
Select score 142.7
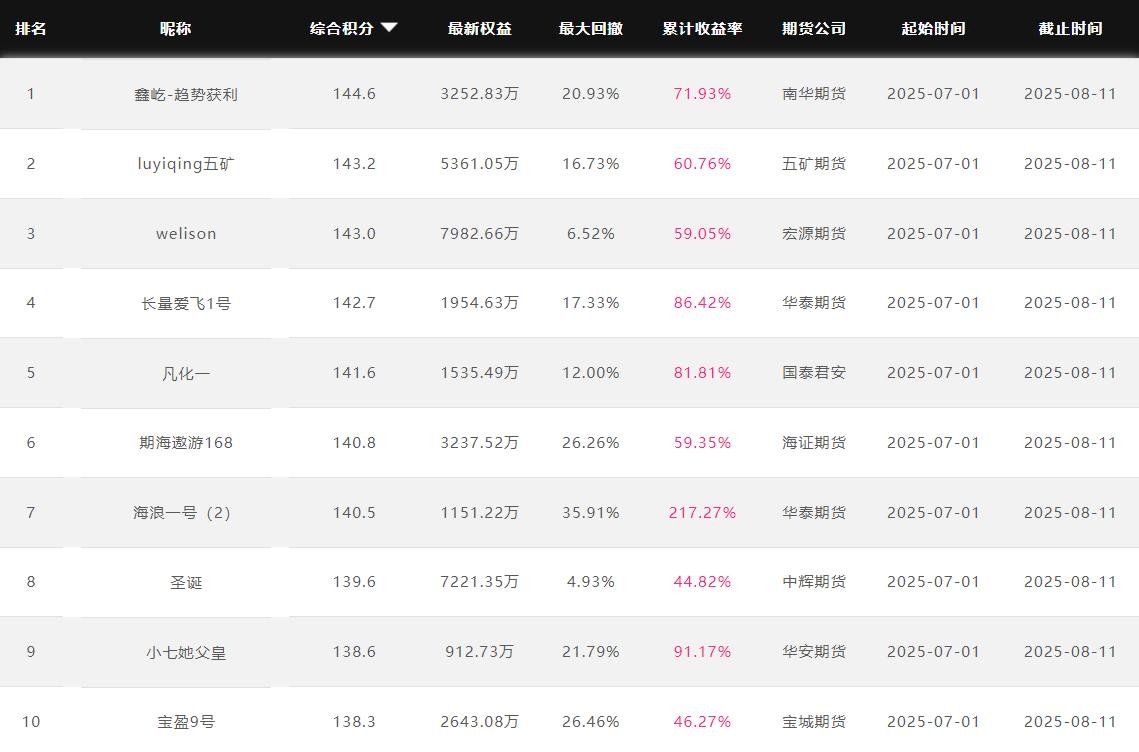pos(354,302)
